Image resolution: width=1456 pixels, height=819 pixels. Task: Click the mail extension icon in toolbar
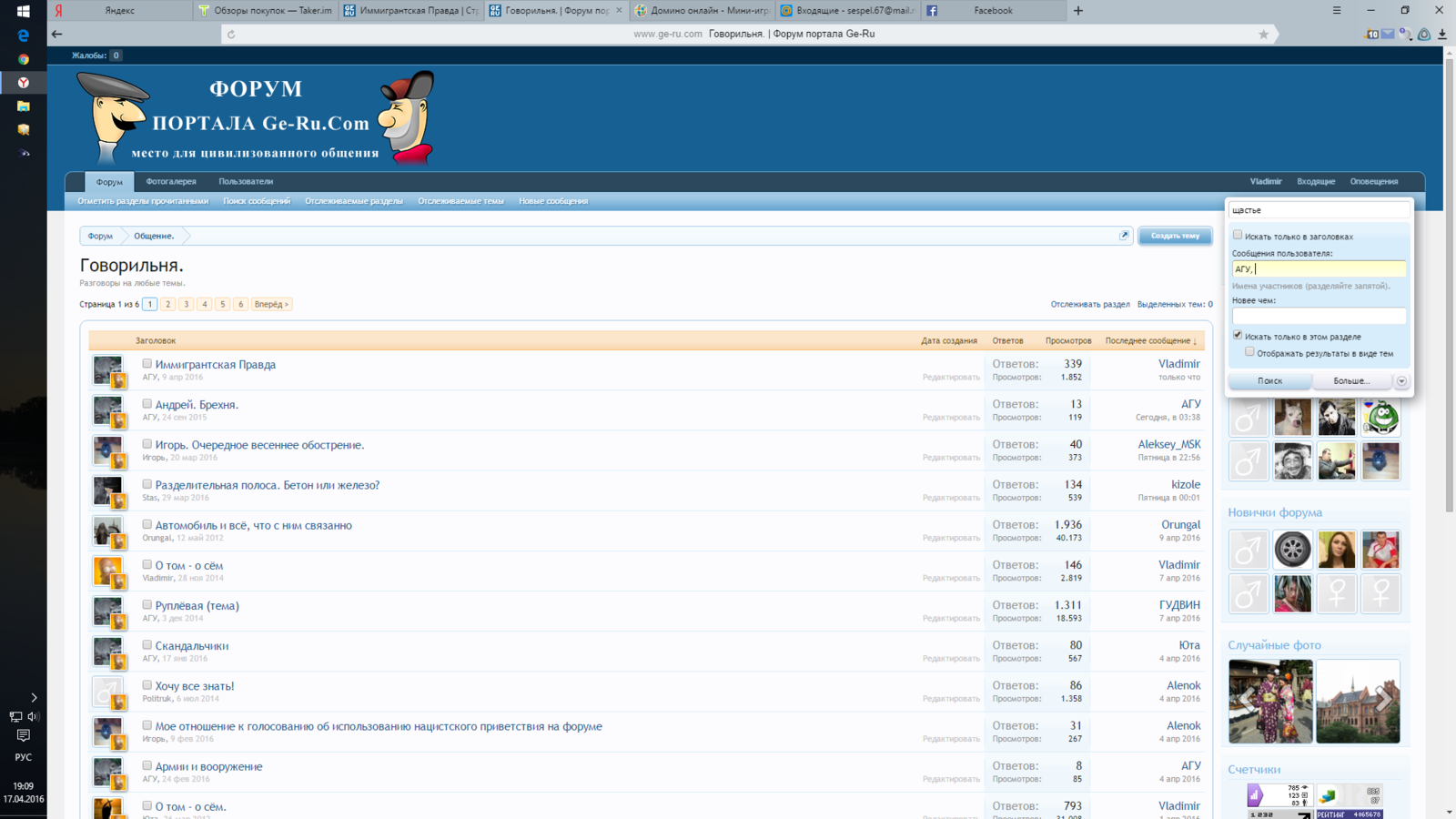tap(1388, 35)
